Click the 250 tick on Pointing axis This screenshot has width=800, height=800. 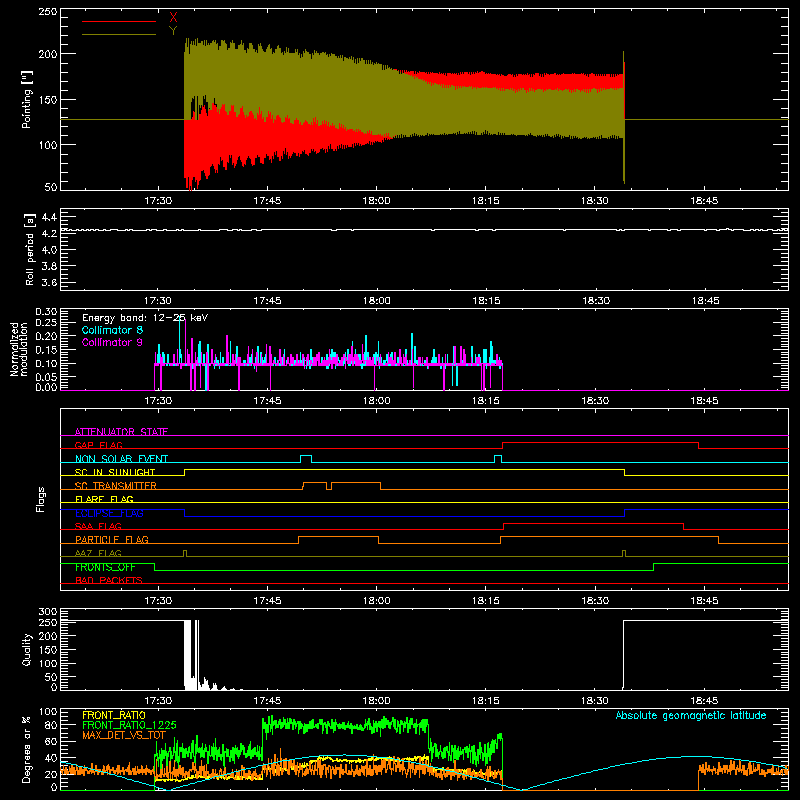[x=48, y=12]
